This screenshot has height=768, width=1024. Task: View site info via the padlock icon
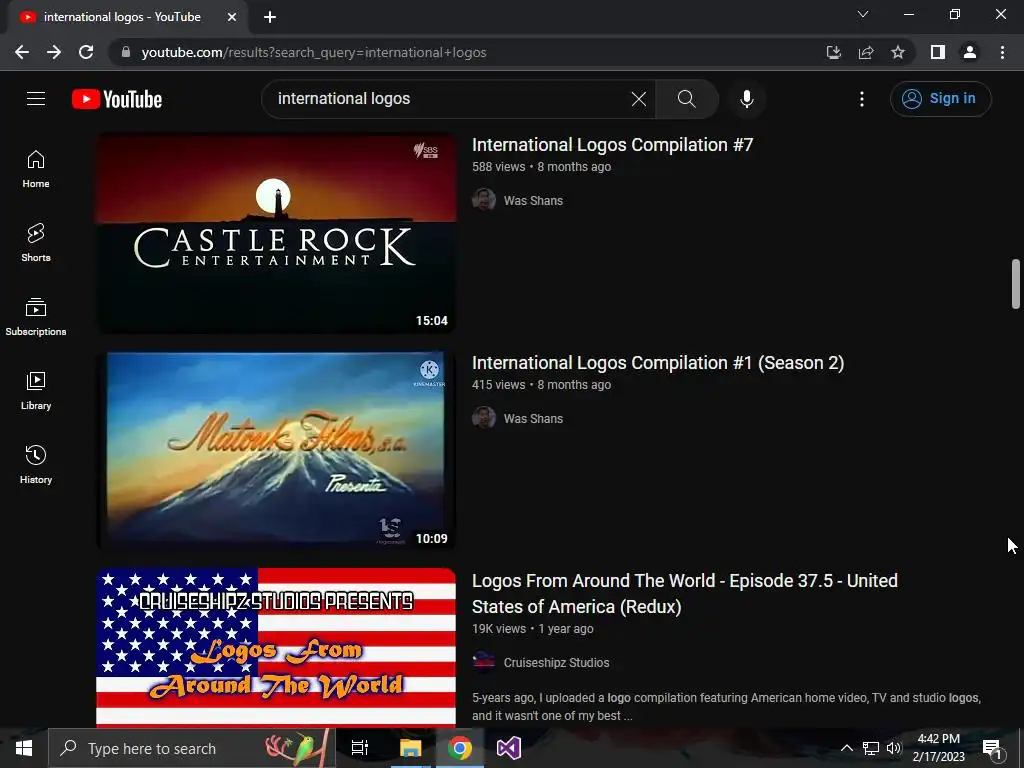click(126, 52)
